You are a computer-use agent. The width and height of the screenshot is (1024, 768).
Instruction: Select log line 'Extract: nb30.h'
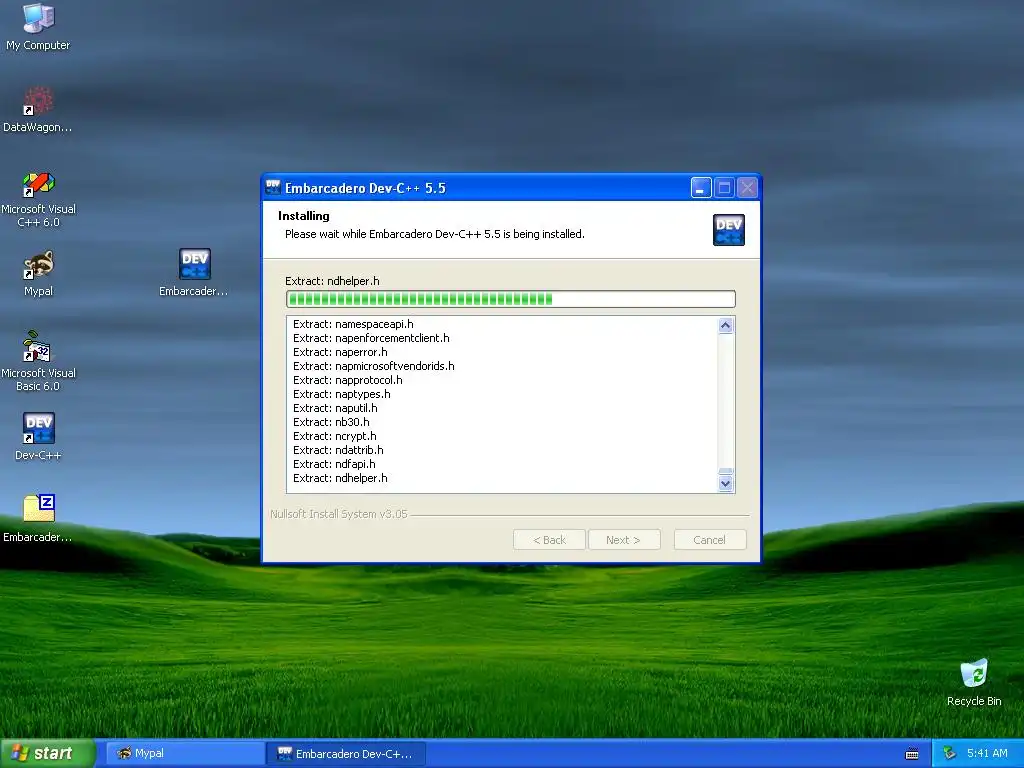(x=331, y=422)
